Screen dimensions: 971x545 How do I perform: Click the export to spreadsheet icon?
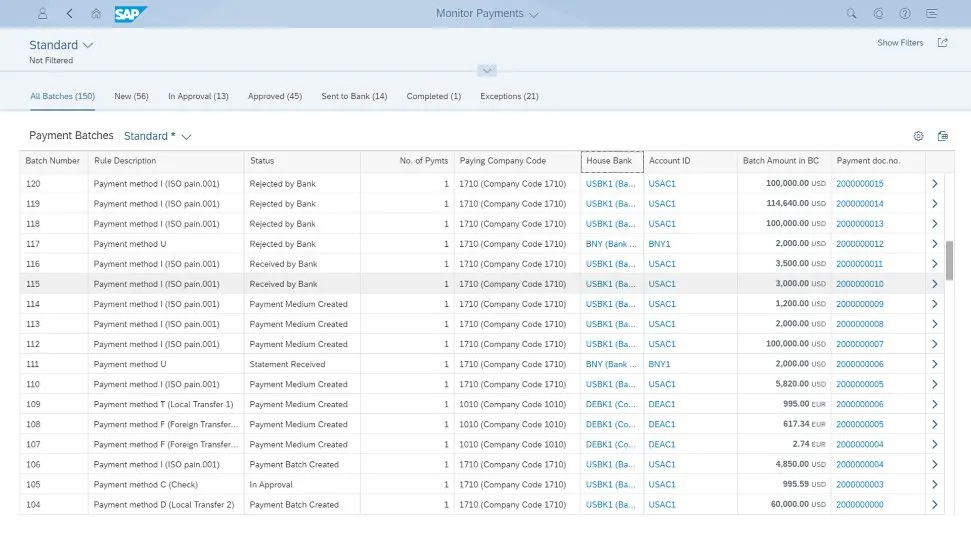pyautogui.click(x=942, y=136)
